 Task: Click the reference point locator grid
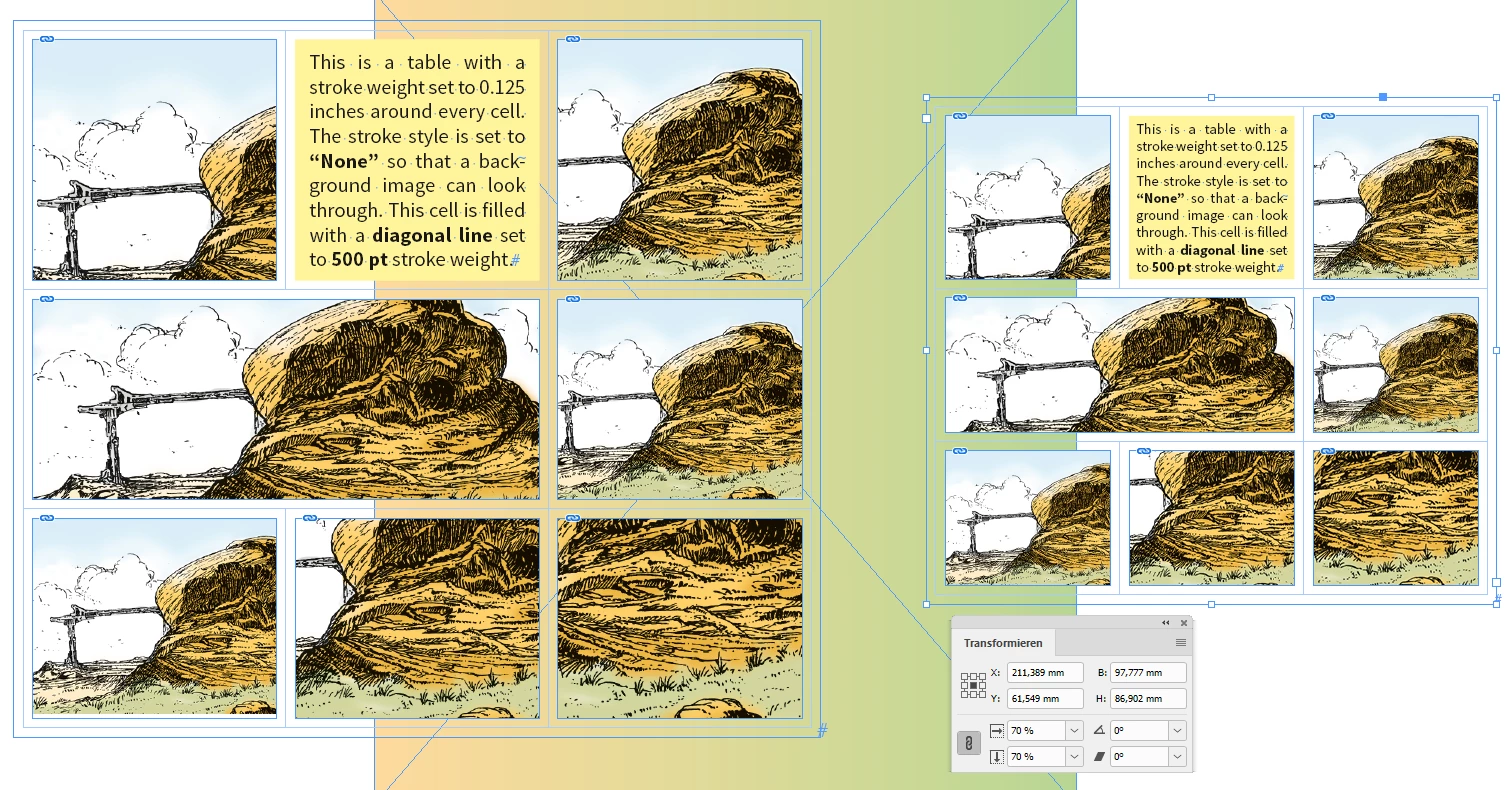(972, 685)
